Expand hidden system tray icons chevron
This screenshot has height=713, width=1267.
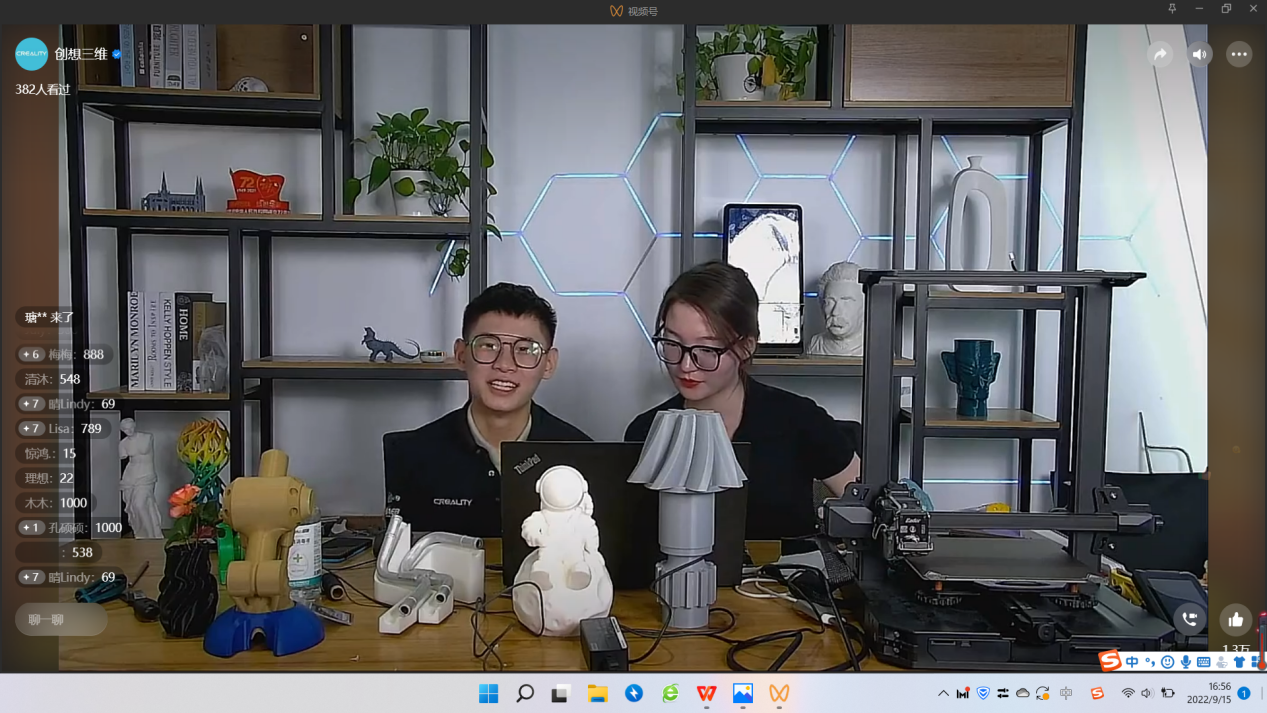click(943, 693)
